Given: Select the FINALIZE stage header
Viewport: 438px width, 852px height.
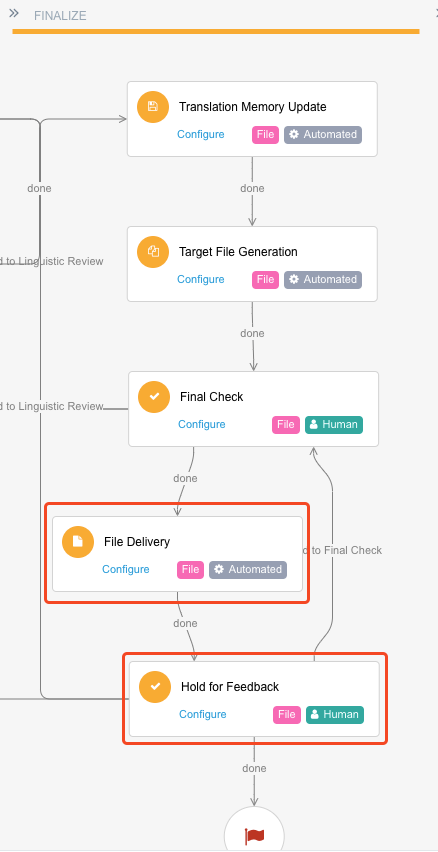Looking at the screenshot, I should (60, 16).
